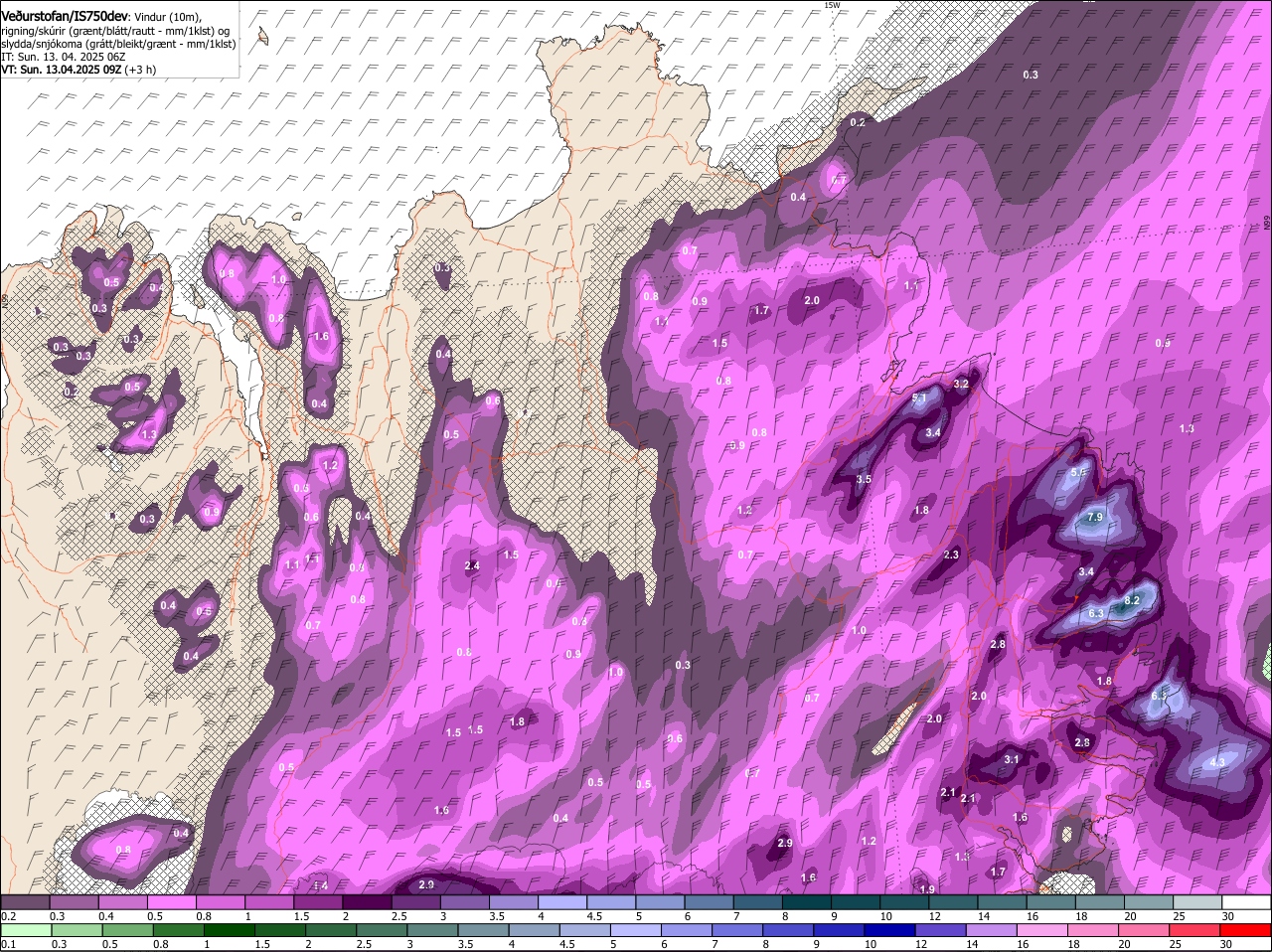Pick lower legend swatch between 3 and 3.5

point(431,930)
